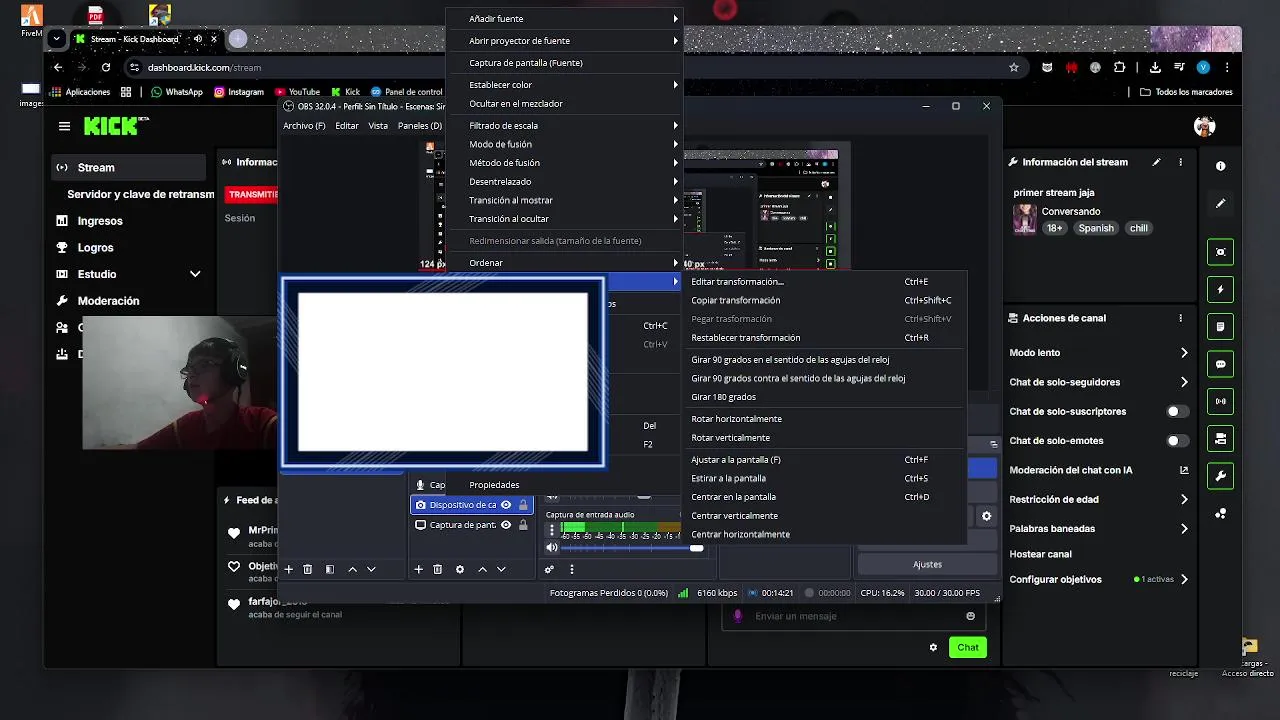Open advanced audio gears icon in OBS mixer
Image resolution: width=1280 pixels, height=720 pixels.
[549, 569]
